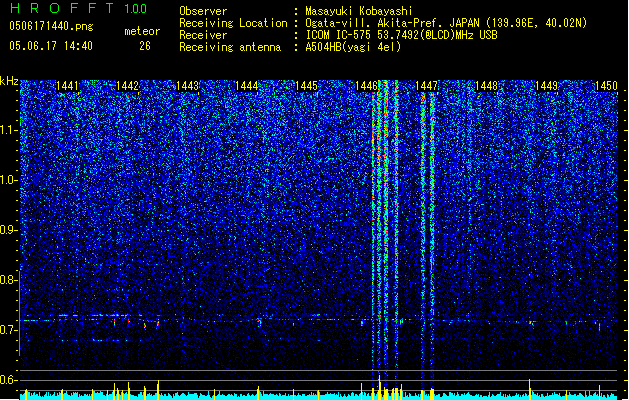The image size is (629, 400).
Task: Click the 1447 time marker
Action: click(x=426, y=86)
